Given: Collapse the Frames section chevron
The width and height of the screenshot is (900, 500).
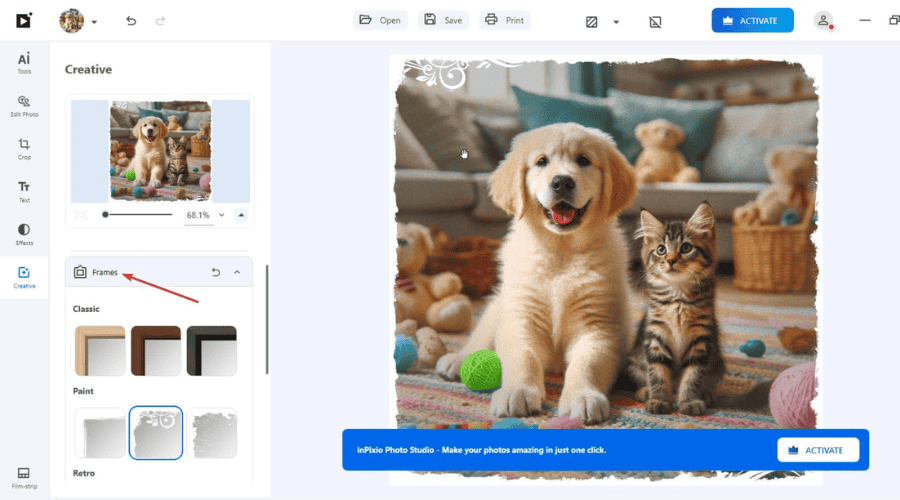Looking at the screenshot, I should 237,272.
